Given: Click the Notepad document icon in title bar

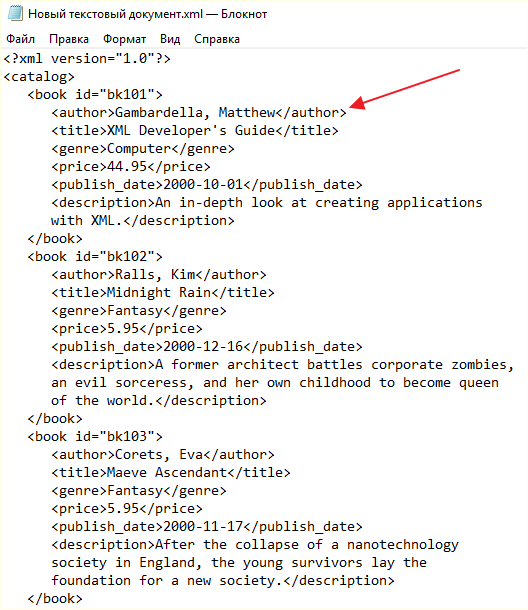Looking at the screenshot, I should click(15, 13).
